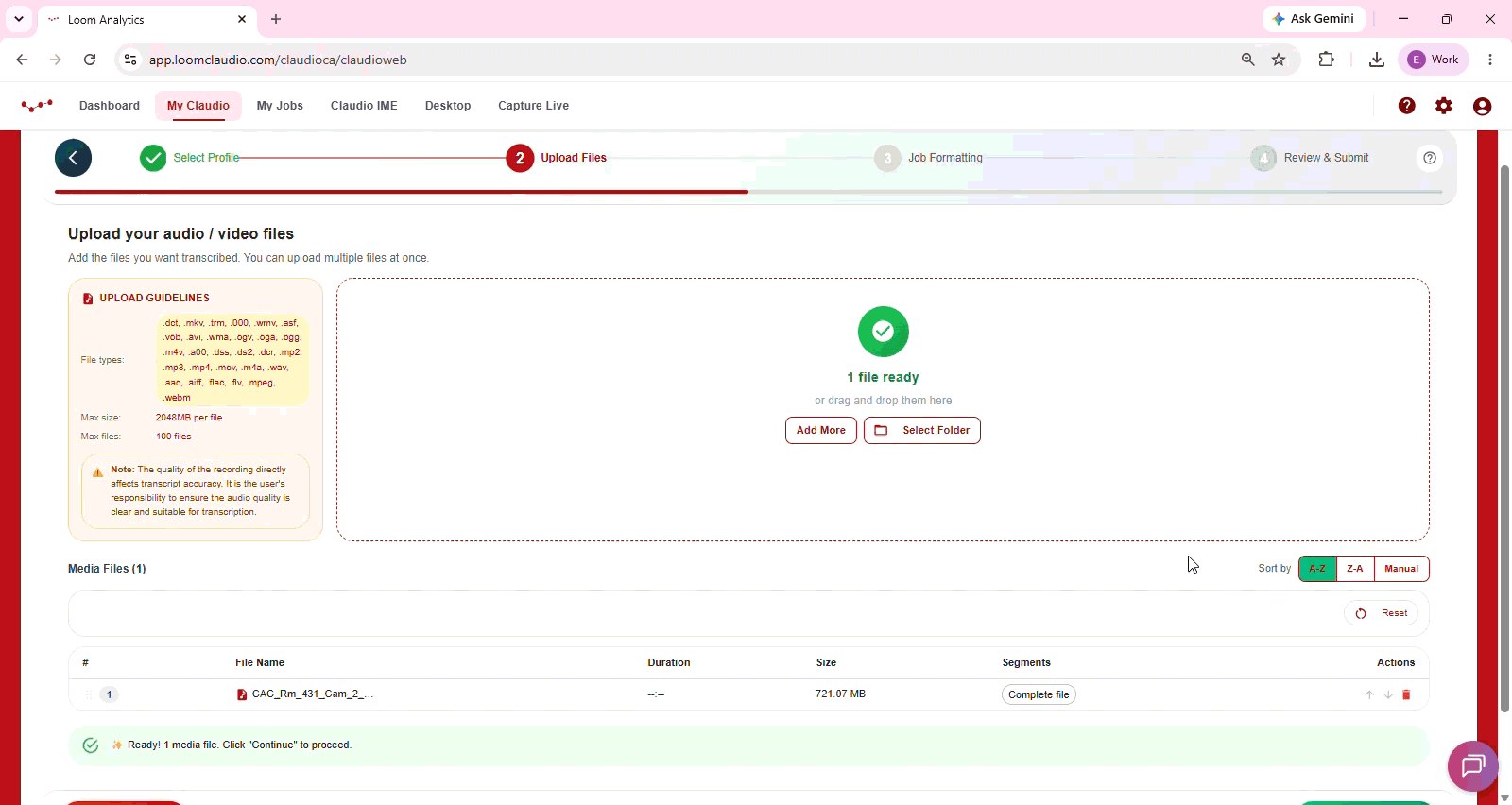Open the Chrome three-dot menu

pyautogui.click(x=1490, y=60)
